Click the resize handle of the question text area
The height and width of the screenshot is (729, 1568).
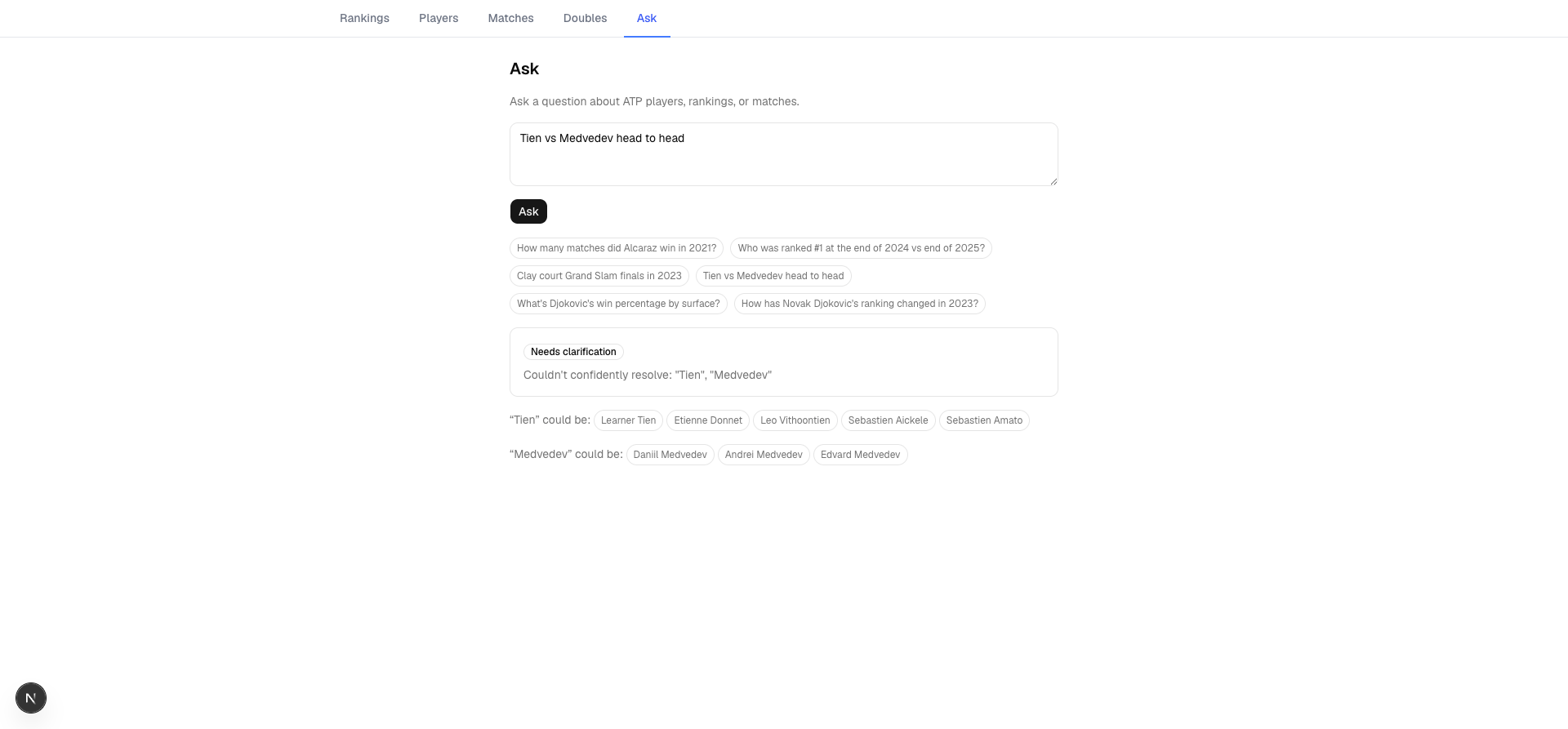[x=1053, y=181]
